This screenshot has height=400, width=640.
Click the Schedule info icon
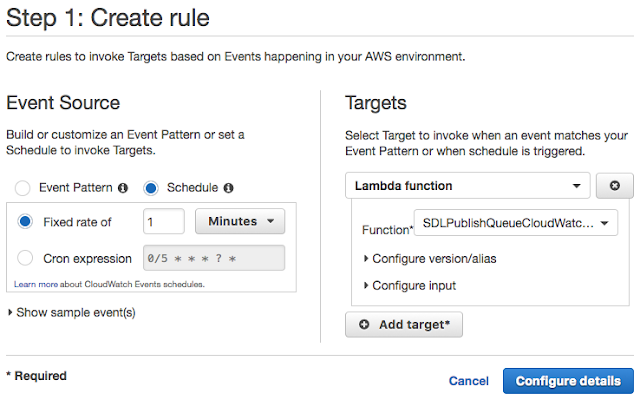click(x=228, y=187)
